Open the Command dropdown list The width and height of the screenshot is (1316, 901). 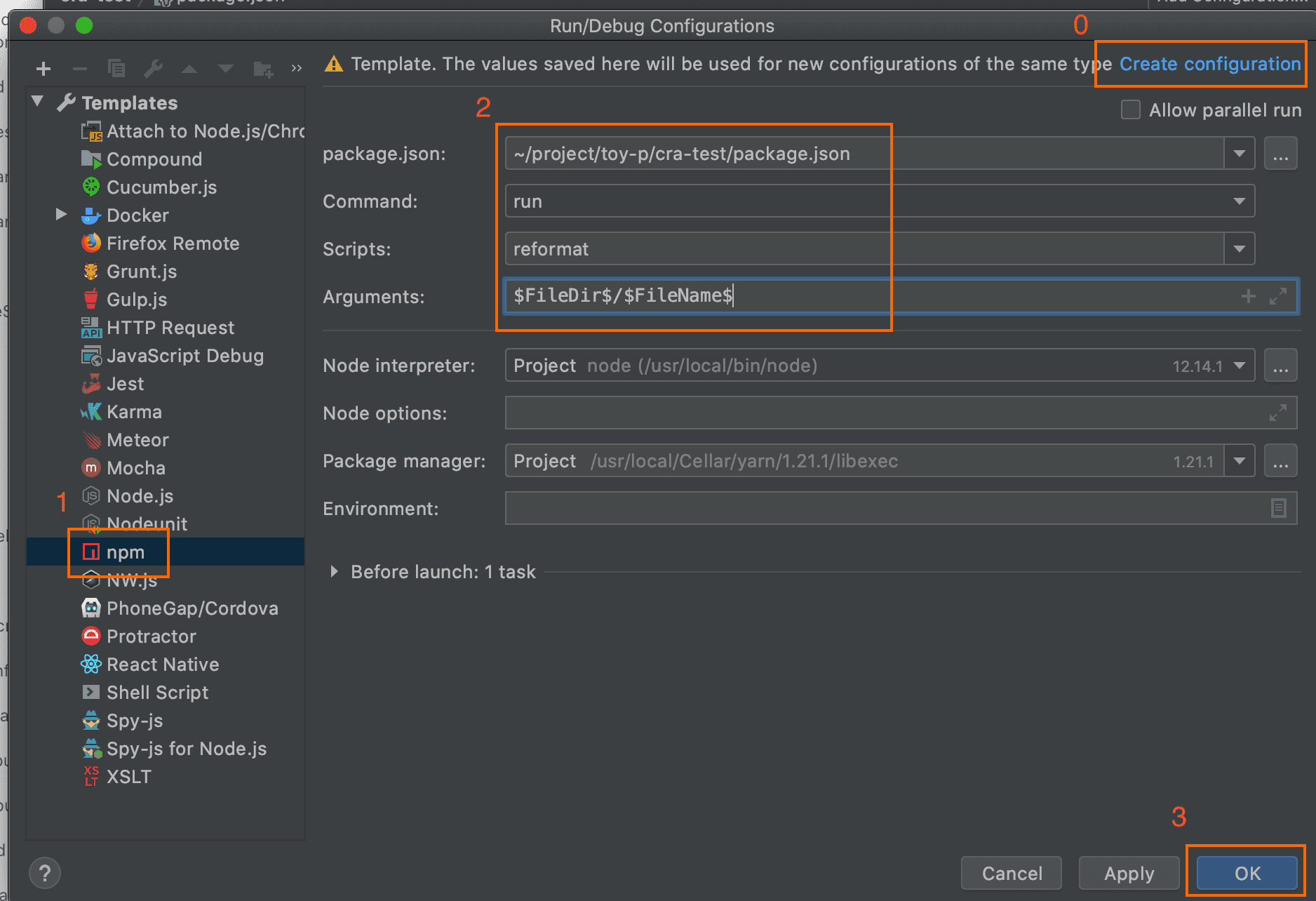[1240, 201]
